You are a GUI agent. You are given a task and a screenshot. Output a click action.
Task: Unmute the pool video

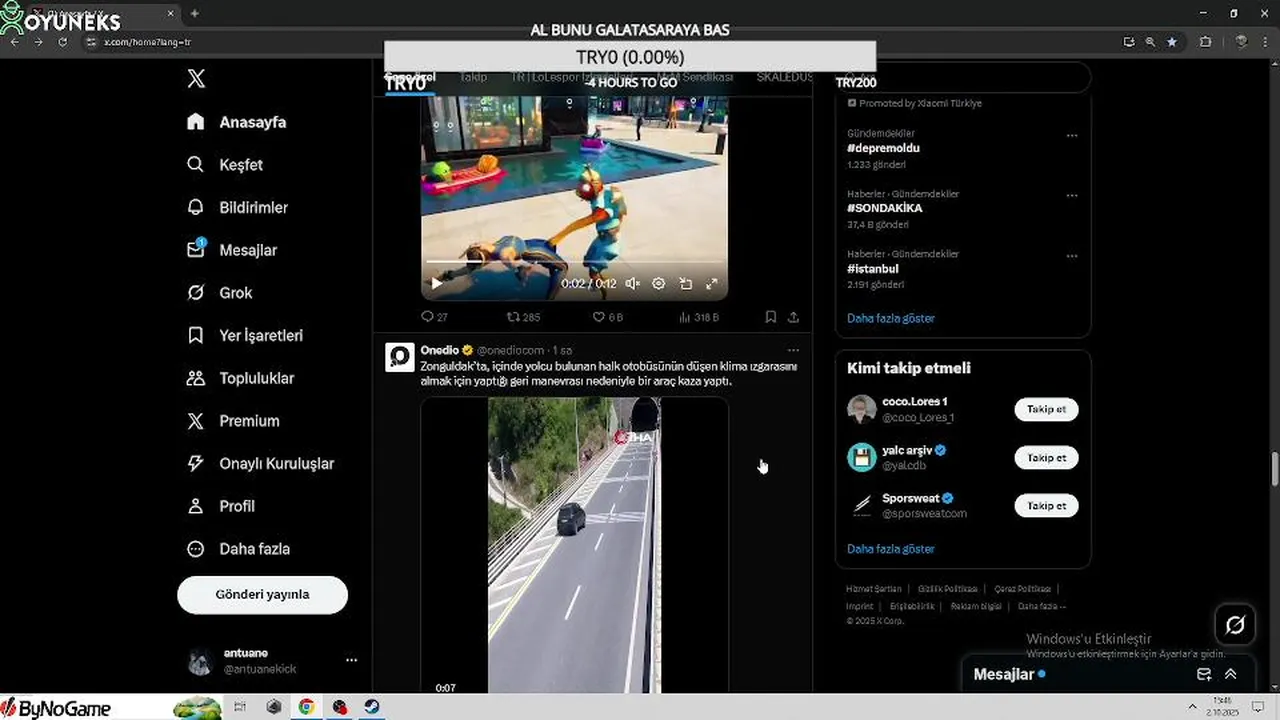point(632,284)
